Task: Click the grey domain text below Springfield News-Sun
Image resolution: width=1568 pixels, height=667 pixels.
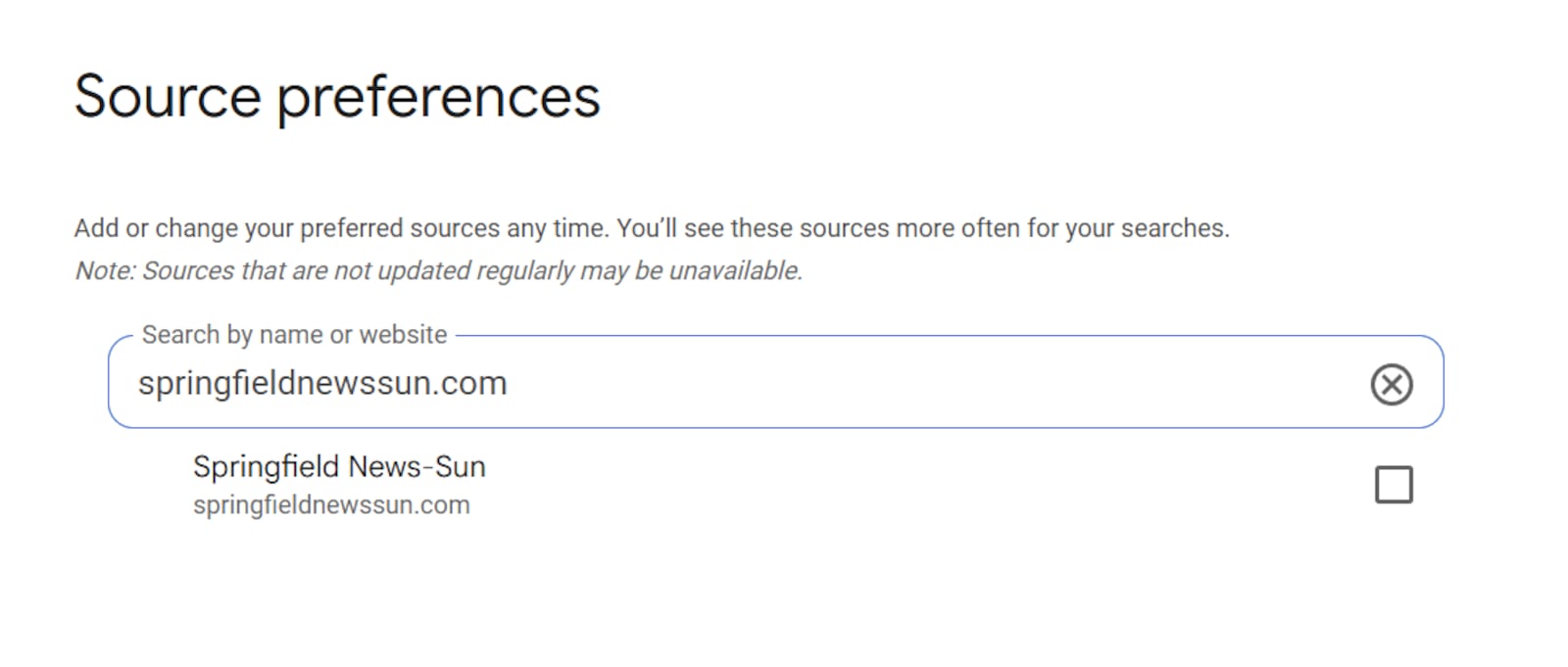Action: click(331, 505)
